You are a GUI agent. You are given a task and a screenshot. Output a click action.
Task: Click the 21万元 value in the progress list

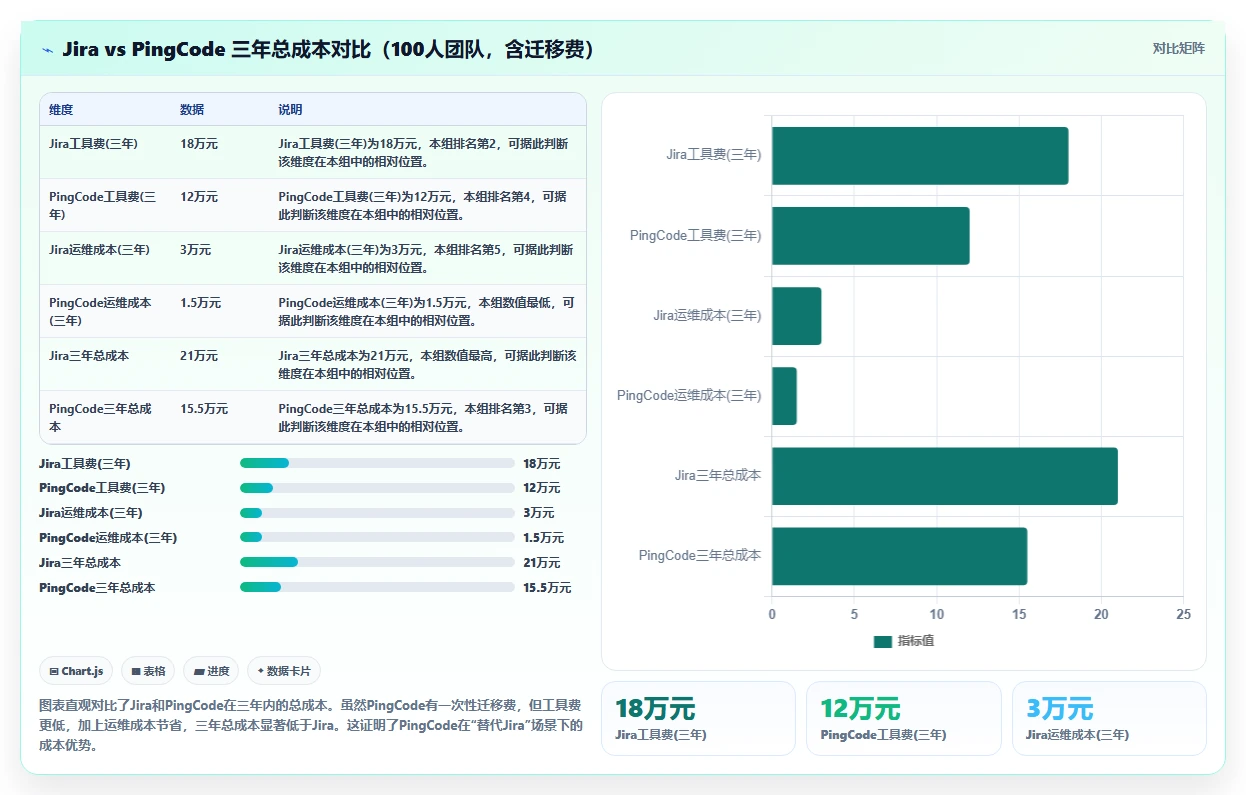click(542, 563)
